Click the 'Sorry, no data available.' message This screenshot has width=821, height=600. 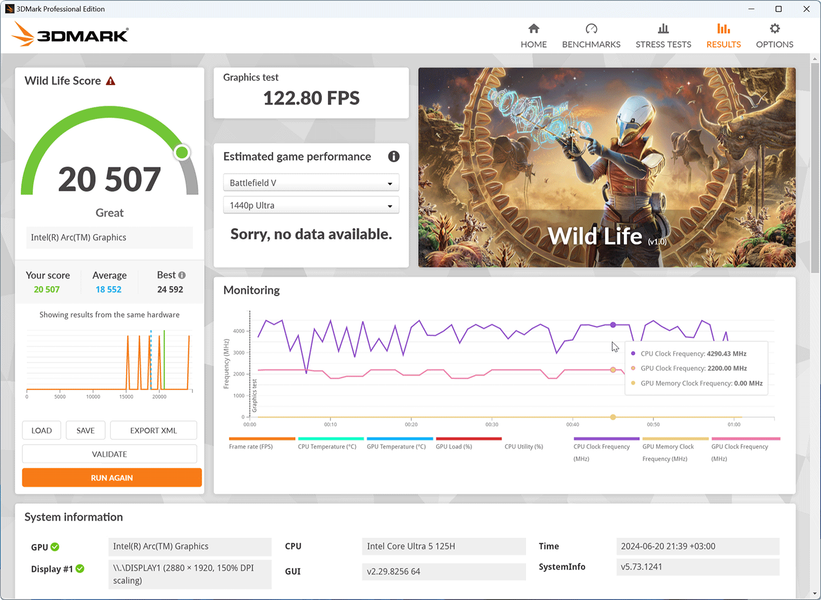point(311,234)
